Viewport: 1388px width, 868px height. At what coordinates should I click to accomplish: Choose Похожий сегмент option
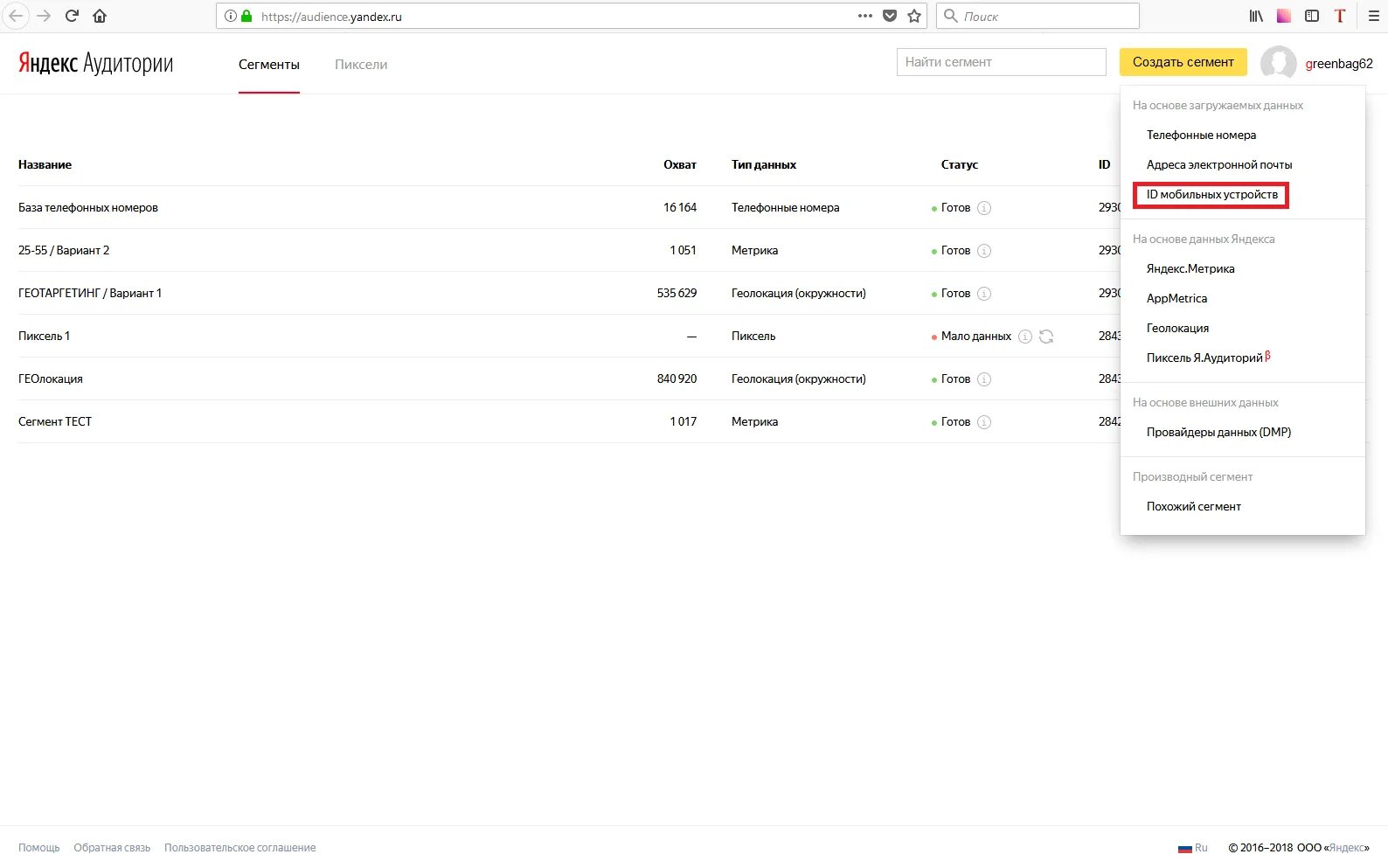click(x=1193, y=506)
